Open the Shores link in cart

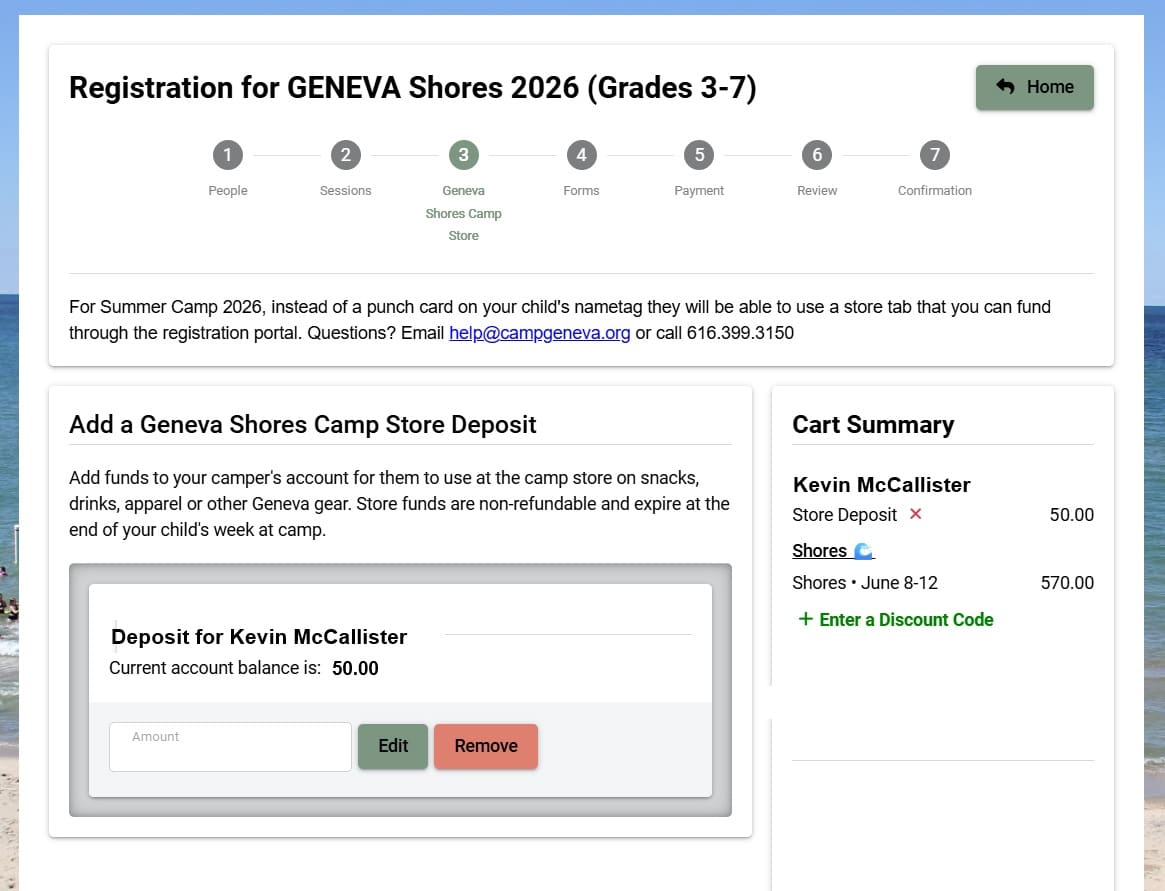(x=820, y=551)
